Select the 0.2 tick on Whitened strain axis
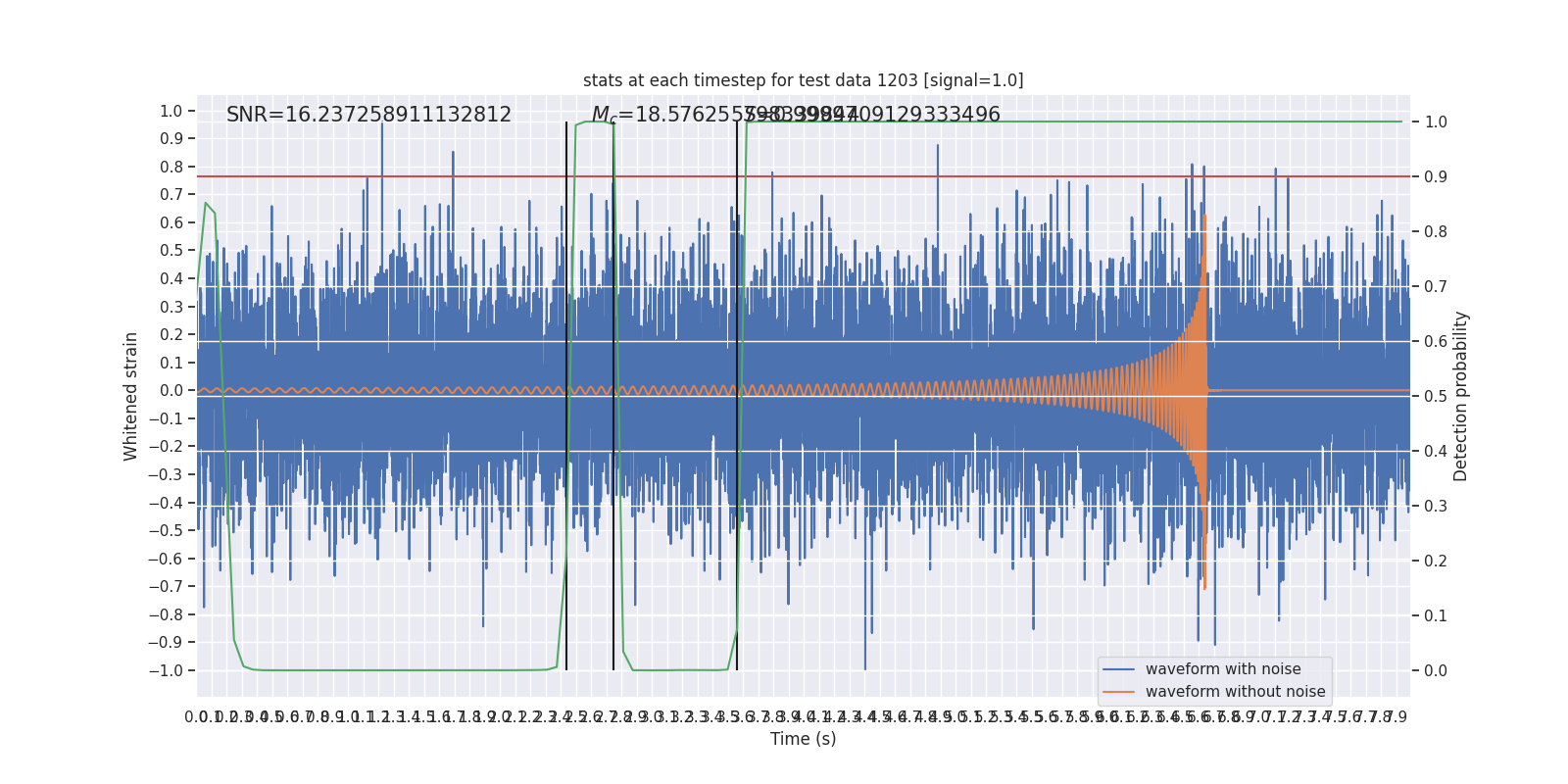The height and width of the screenshot is (784, 1568). pyautogui.click(x=171, y=335)
